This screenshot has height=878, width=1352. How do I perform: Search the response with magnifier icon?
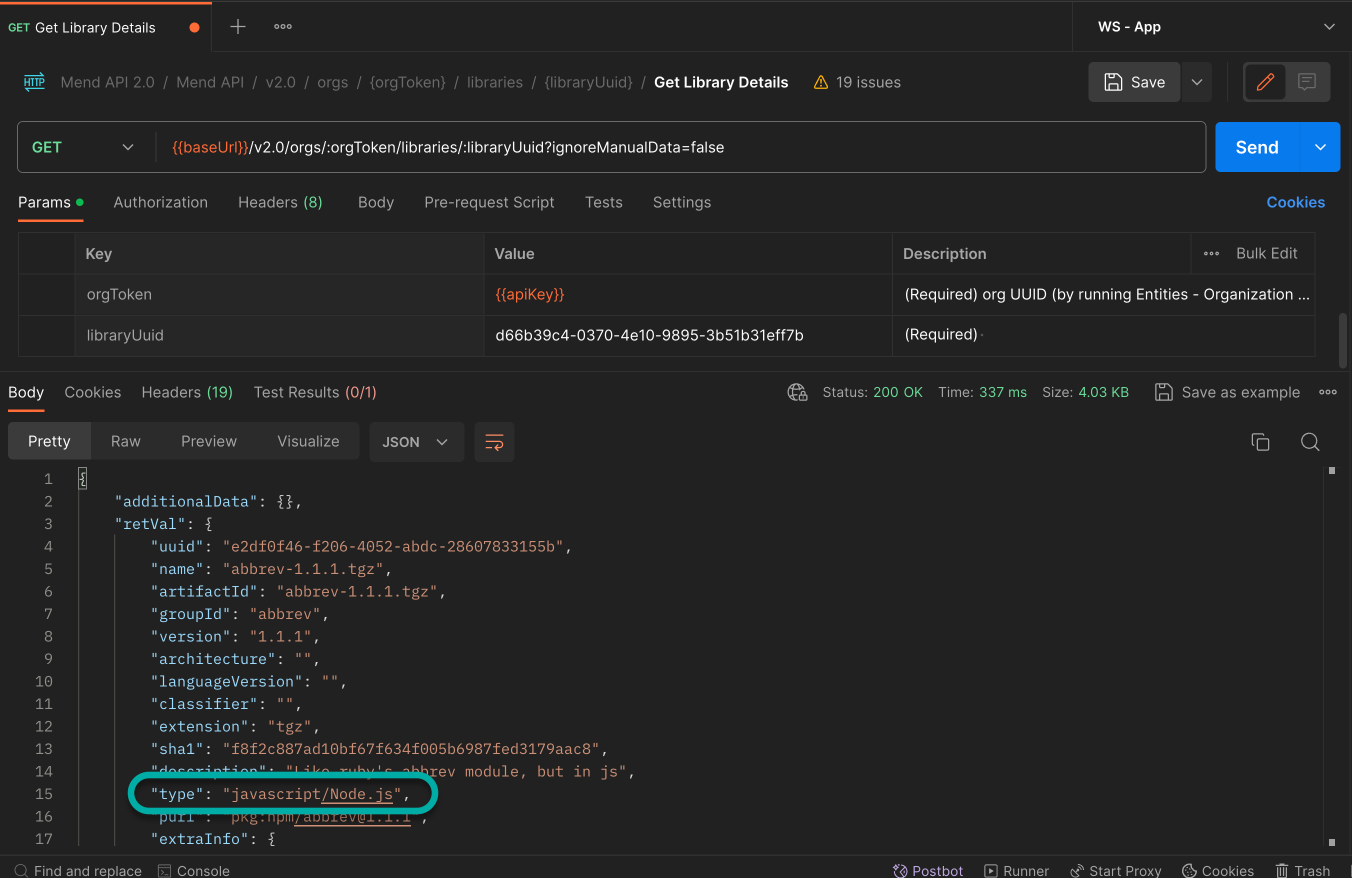(1310, 442)
